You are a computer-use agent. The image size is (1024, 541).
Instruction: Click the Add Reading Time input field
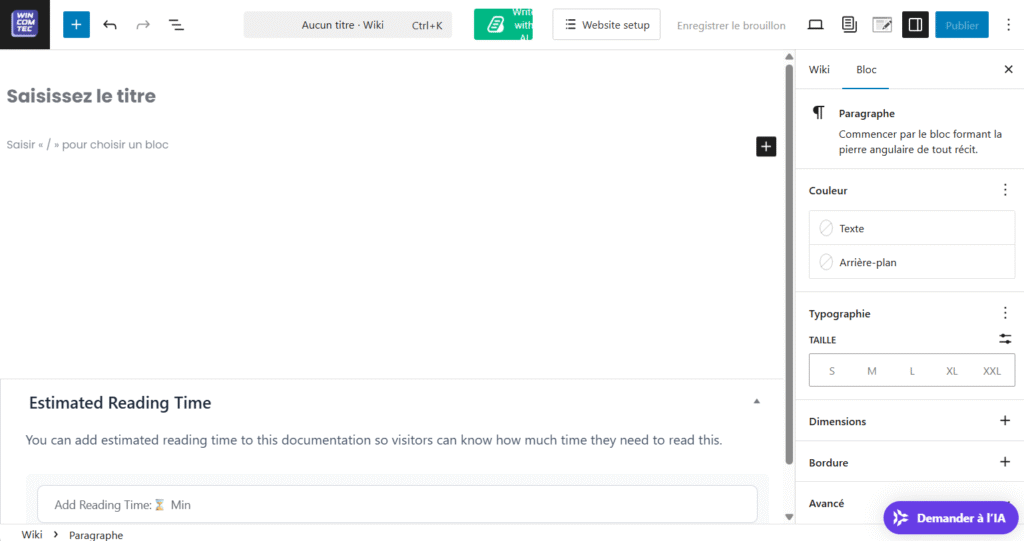(x=397, y=505)
